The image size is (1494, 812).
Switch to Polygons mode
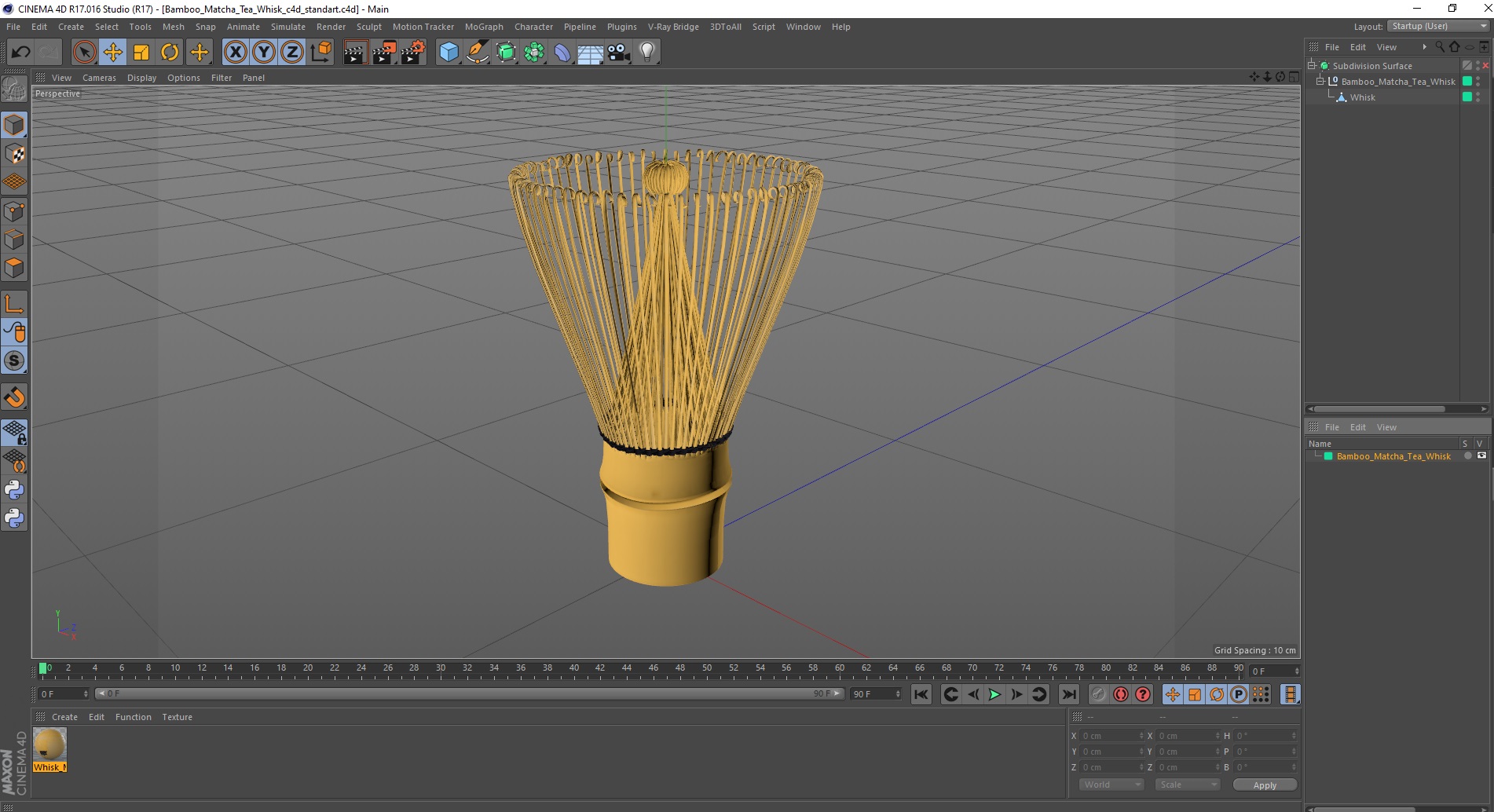click(14, 268)
